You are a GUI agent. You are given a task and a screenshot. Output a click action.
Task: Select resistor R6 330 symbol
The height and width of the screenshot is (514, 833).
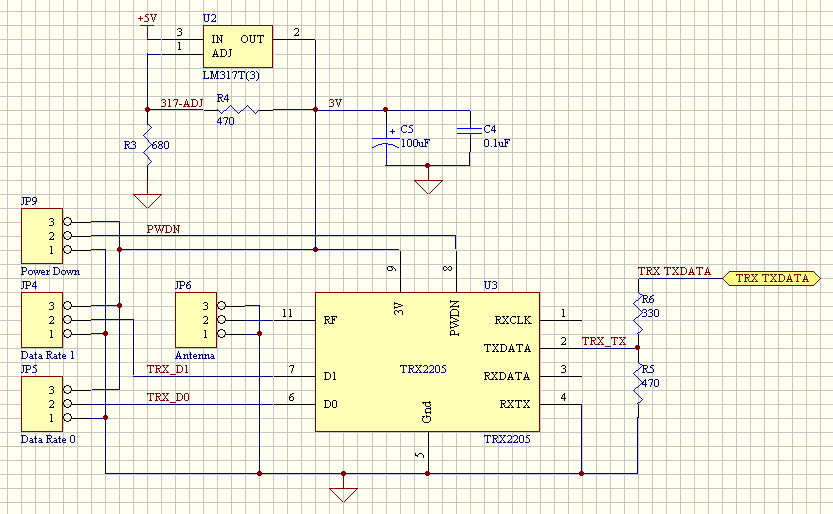tap(638, 313)
